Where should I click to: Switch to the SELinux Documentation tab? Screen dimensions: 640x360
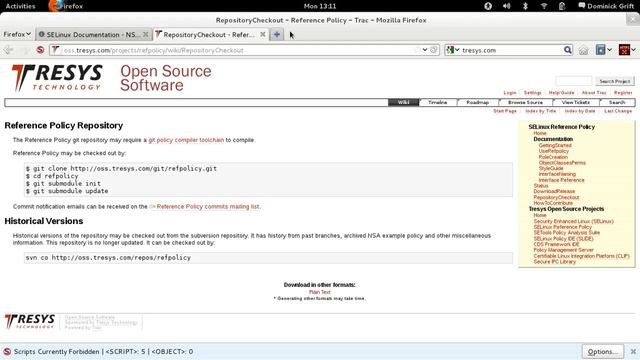tap(93, 34)
